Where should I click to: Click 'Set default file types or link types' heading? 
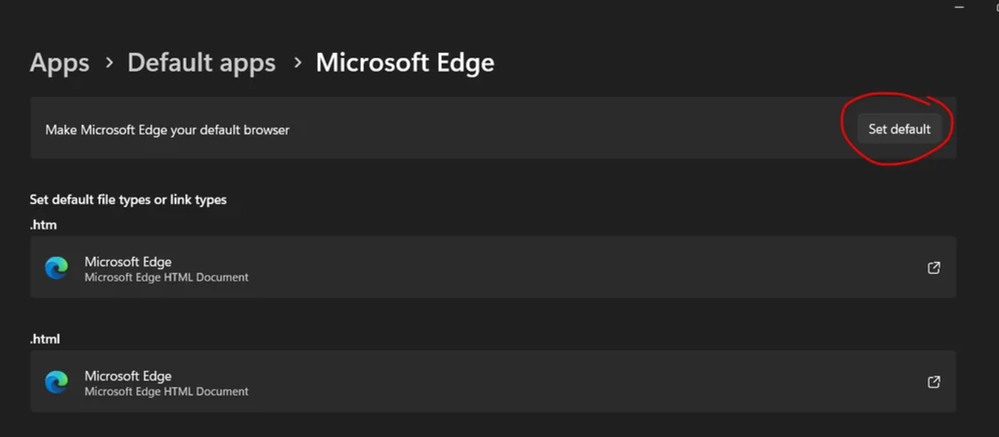pos(128,200)
